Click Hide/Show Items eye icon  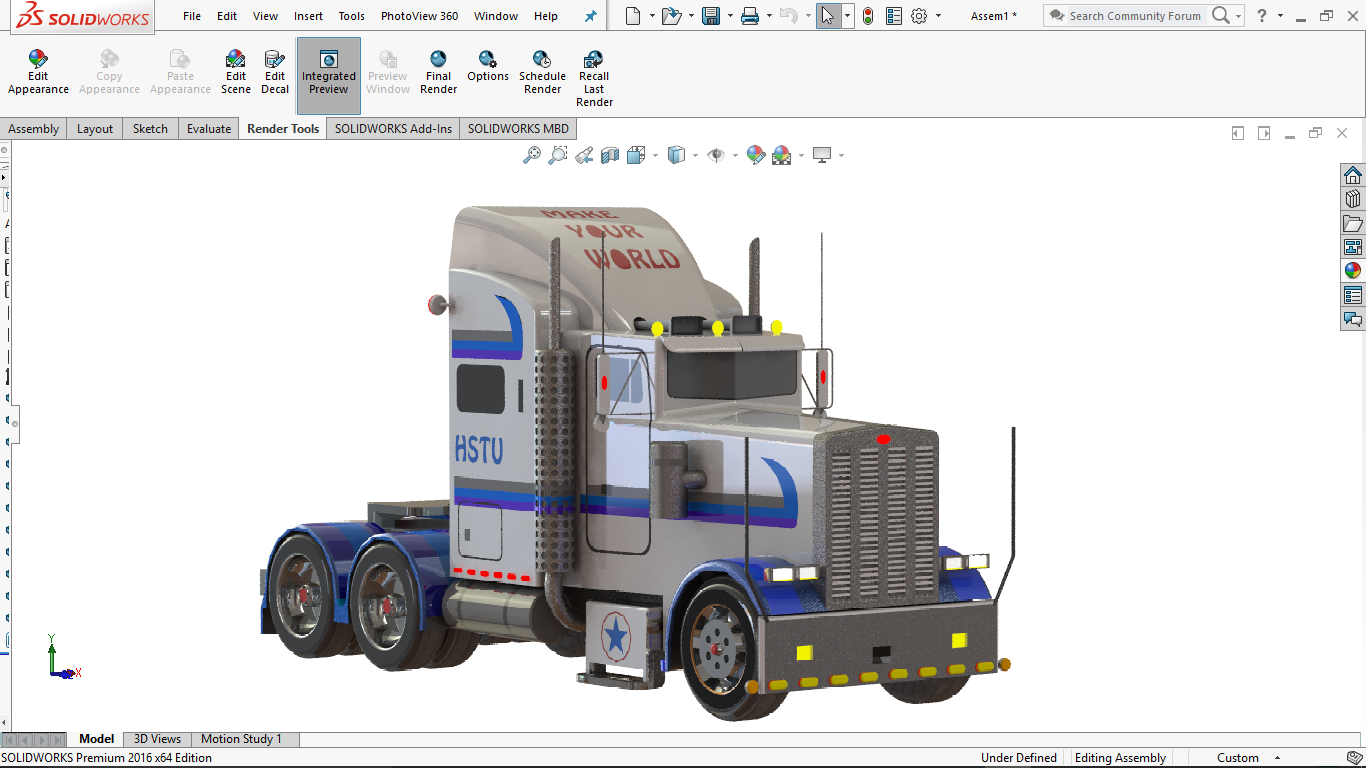(x=716, y=155)
